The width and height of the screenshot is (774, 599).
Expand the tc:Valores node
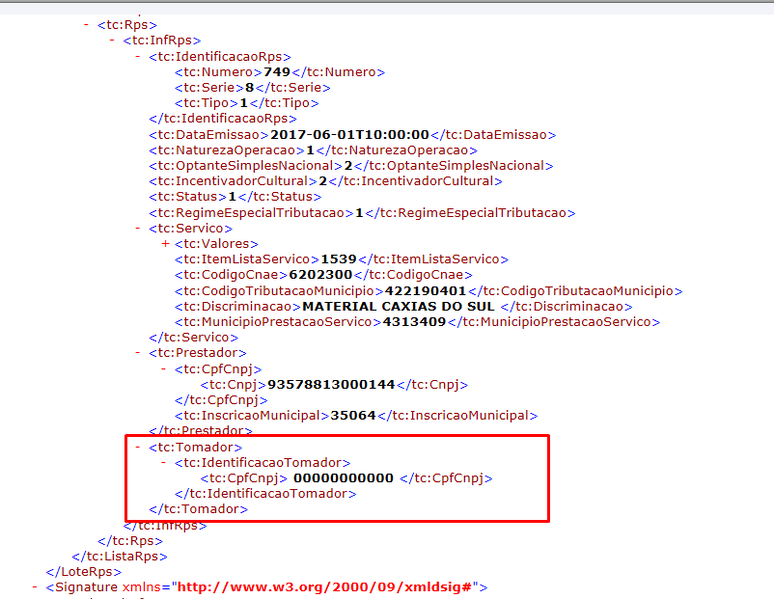click(x=165, y=243)
